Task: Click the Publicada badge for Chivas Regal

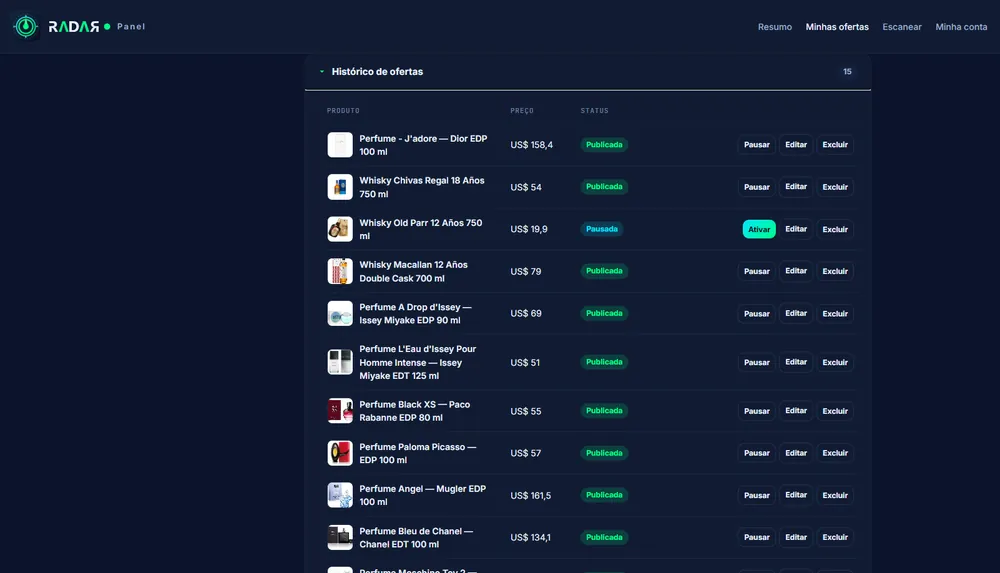Action: [604, 187]
